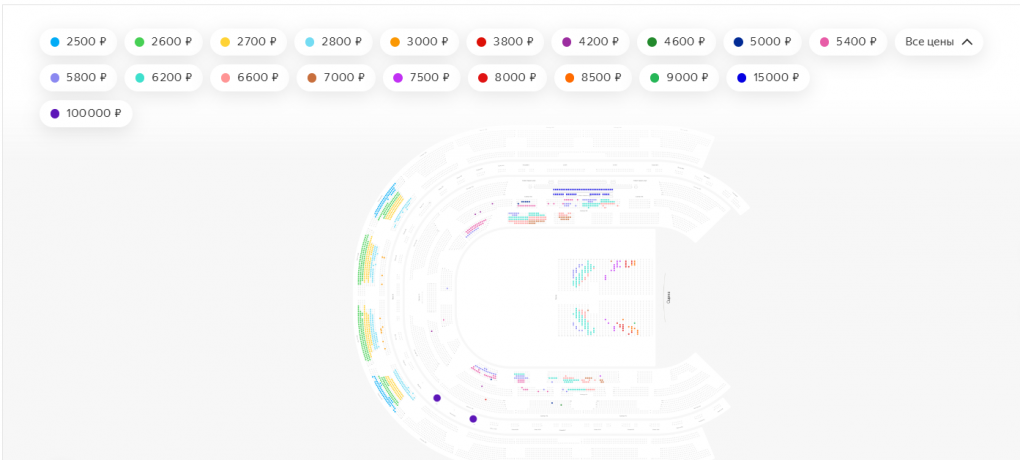
Task: Filter by 4600 ₽ tickets
Action: tap(675, 42)
